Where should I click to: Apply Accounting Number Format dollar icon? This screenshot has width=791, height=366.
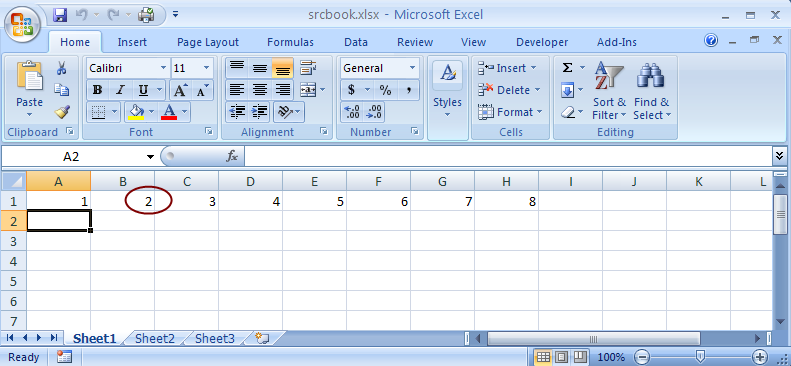[352, 90]
